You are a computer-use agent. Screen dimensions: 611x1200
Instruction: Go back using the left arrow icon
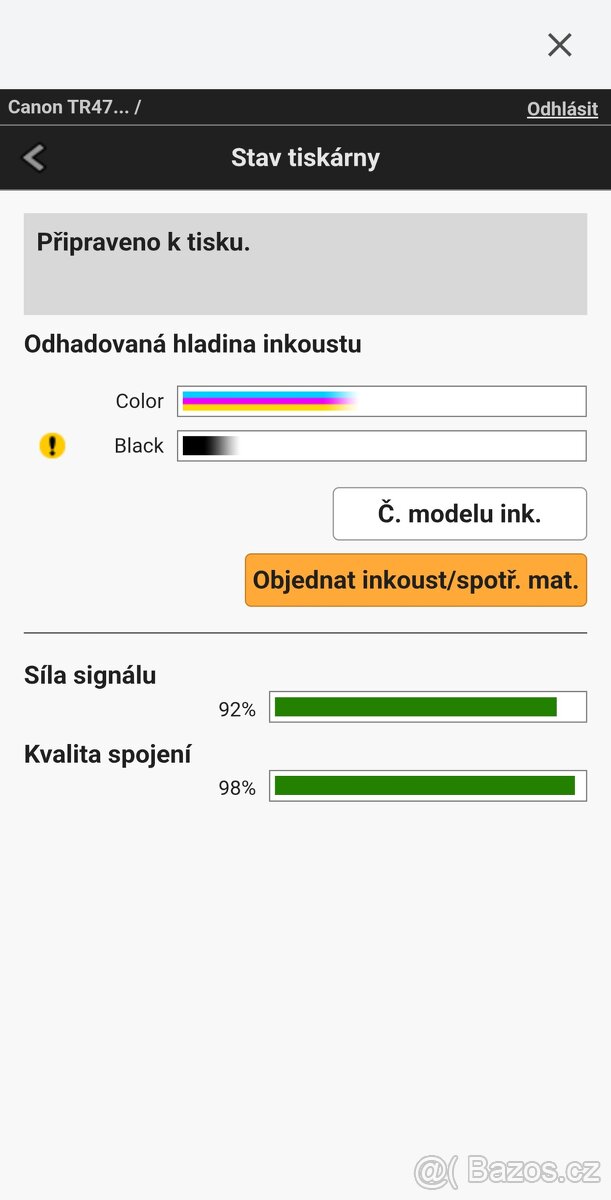click(34, 157)
